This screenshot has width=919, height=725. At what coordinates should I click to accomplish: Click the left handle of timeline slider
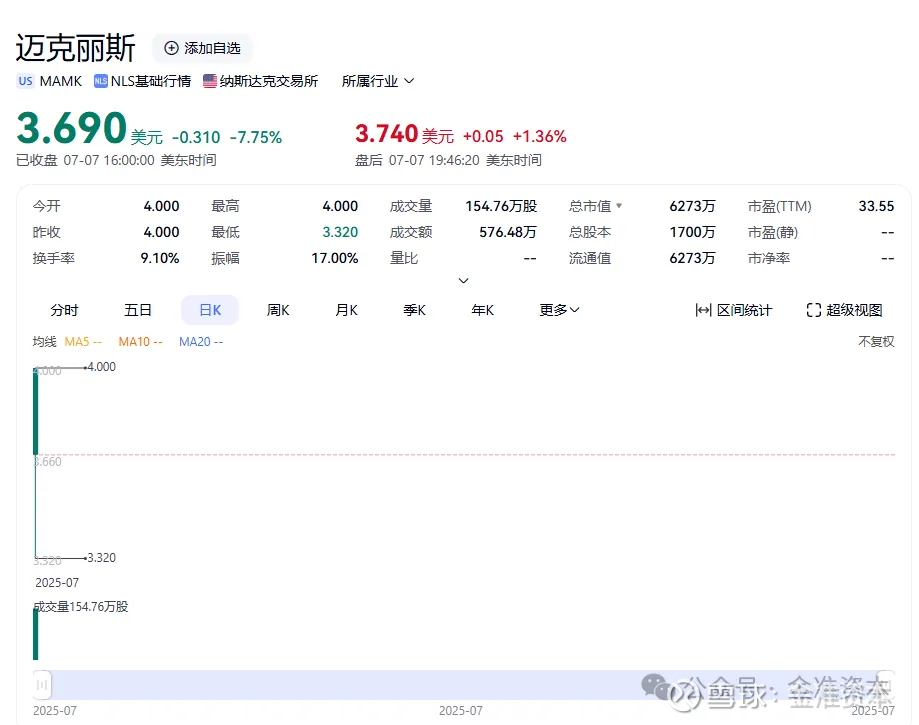(42, 685)
